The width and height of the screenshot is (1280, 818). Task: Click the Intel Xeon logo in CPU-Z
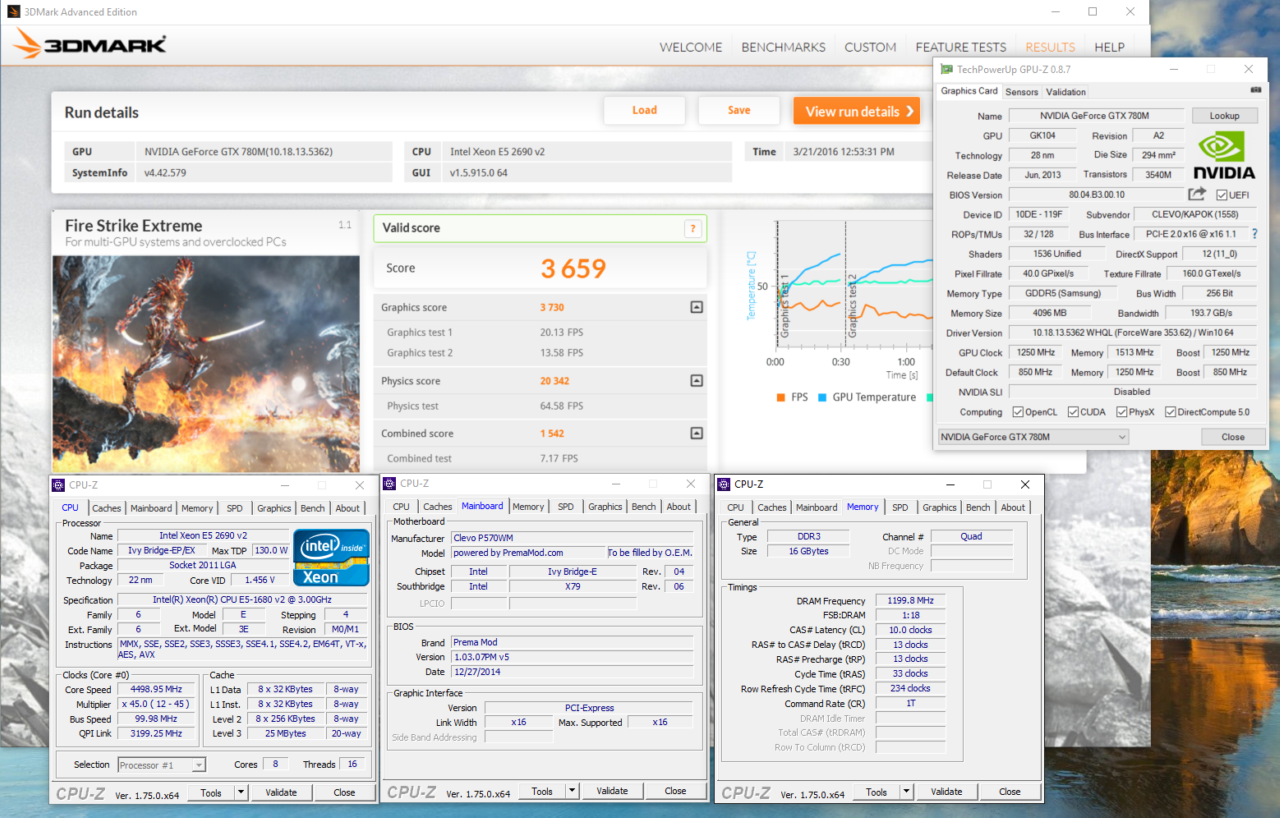tap(331, 557)
